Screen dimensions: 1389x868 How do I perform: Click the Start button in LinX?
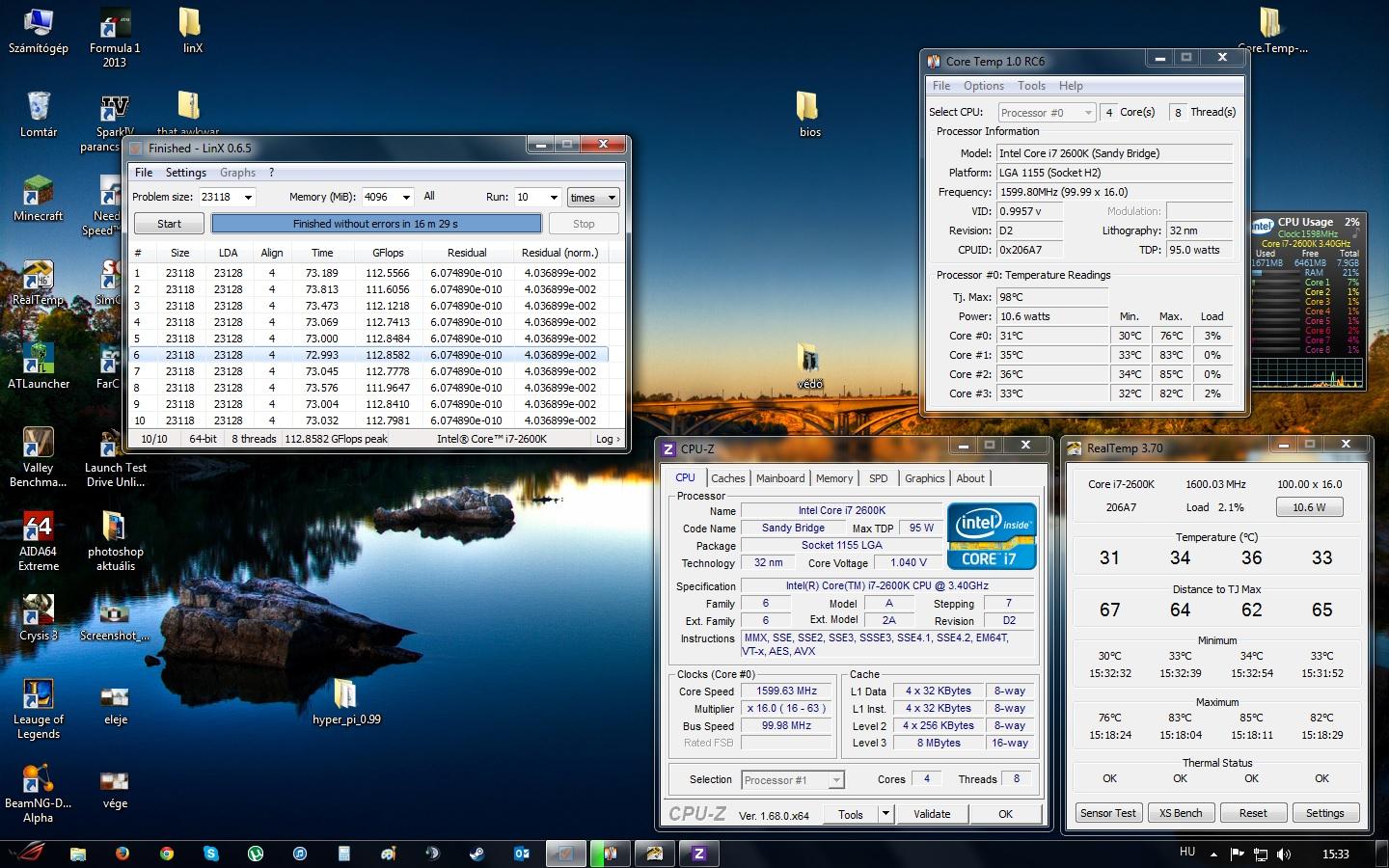[169, 224]
